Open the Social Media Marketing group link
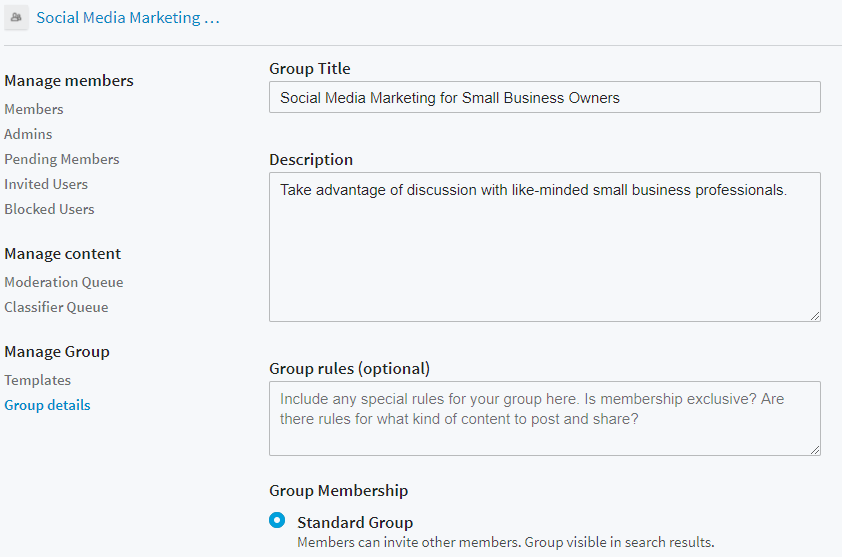This screenshot has height=557, width=842. click(x=127, y=18)
